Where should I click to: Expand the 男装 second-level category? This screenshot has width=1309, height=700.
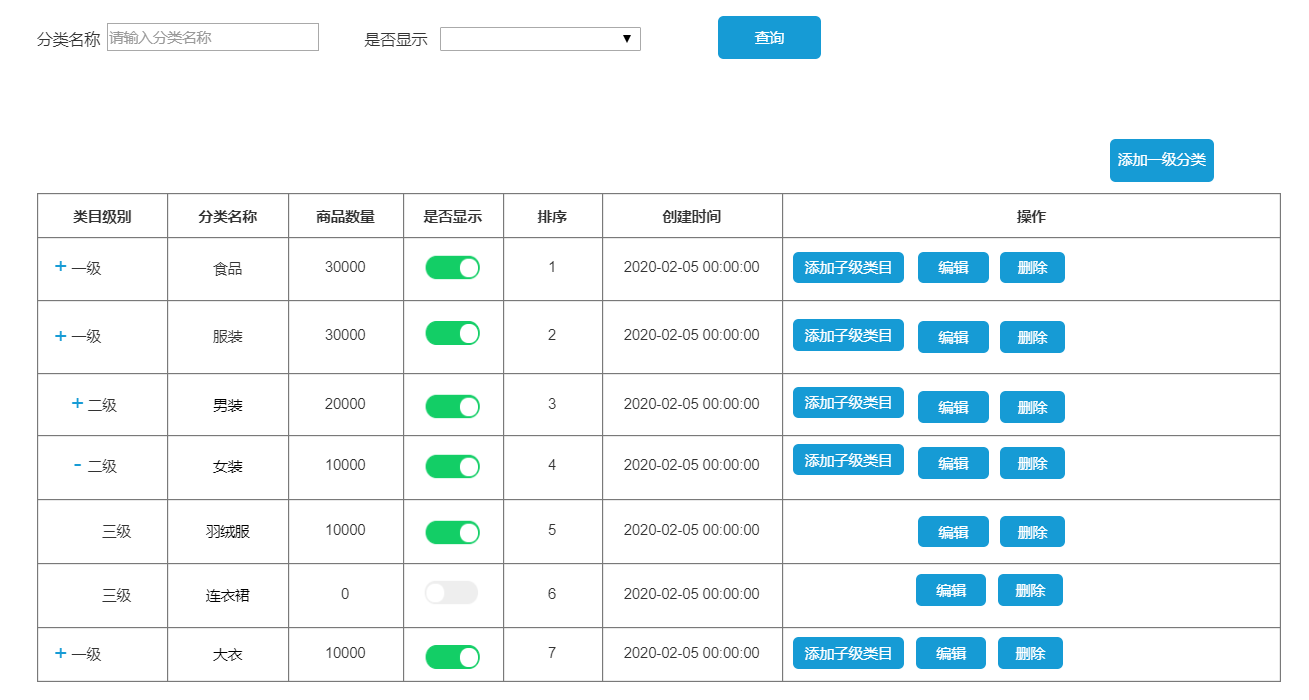77,403
